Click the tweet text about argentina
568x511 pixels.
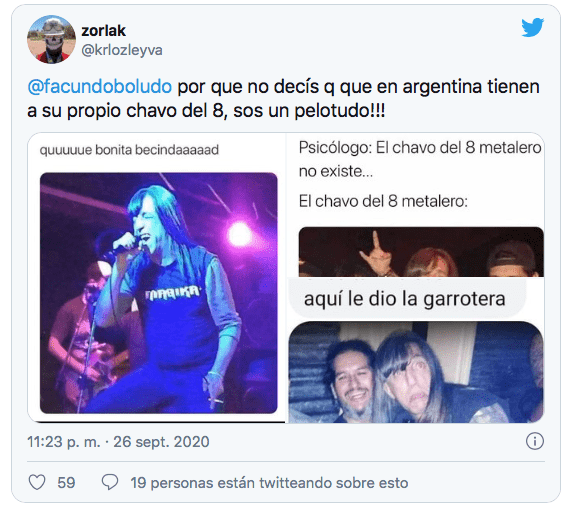click(283, 99)
